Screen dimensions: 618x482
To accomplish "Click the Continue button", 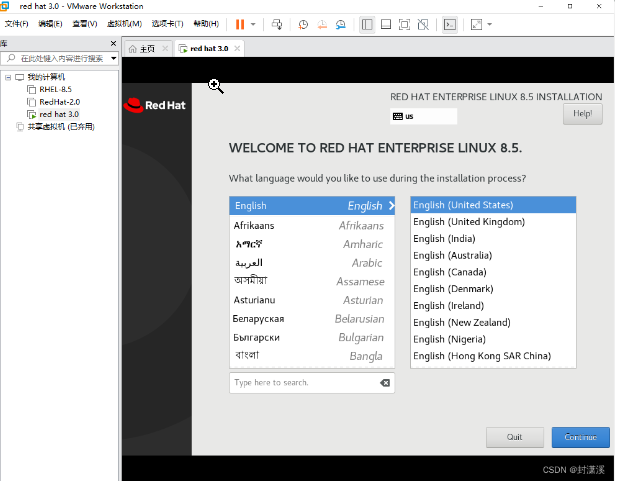I will [x=581, y=437].
